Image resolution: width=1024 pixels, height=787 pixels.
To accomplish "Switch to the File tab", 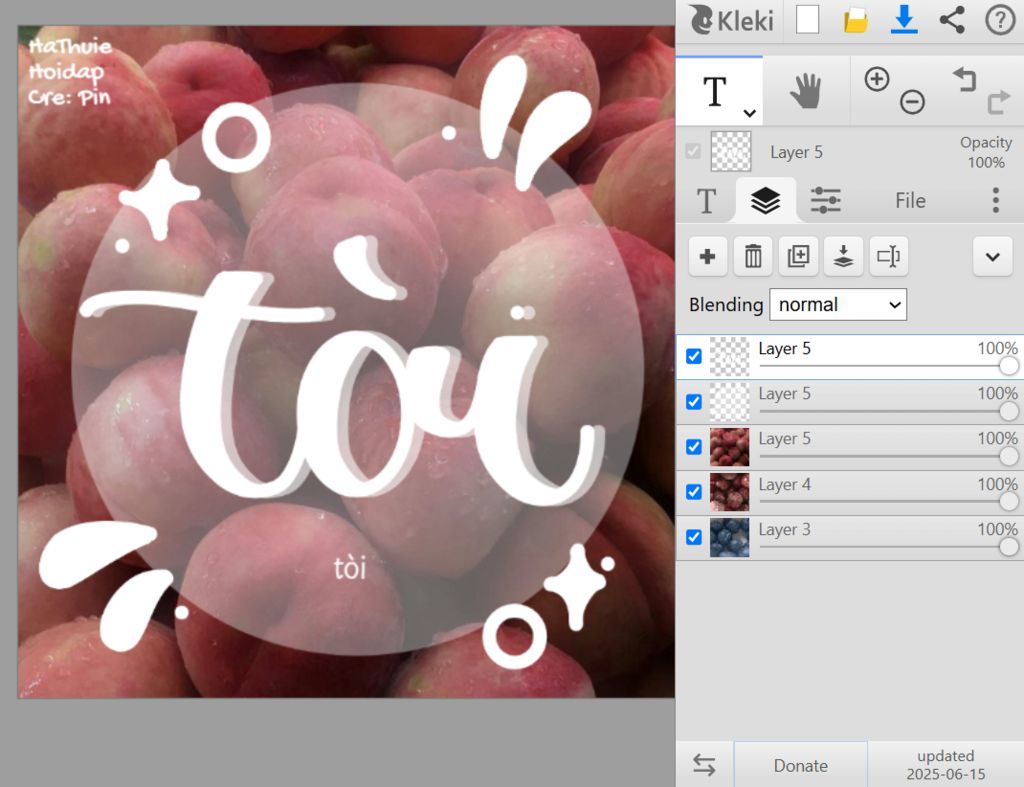I will pyautogui.click(x=909, y=201).
